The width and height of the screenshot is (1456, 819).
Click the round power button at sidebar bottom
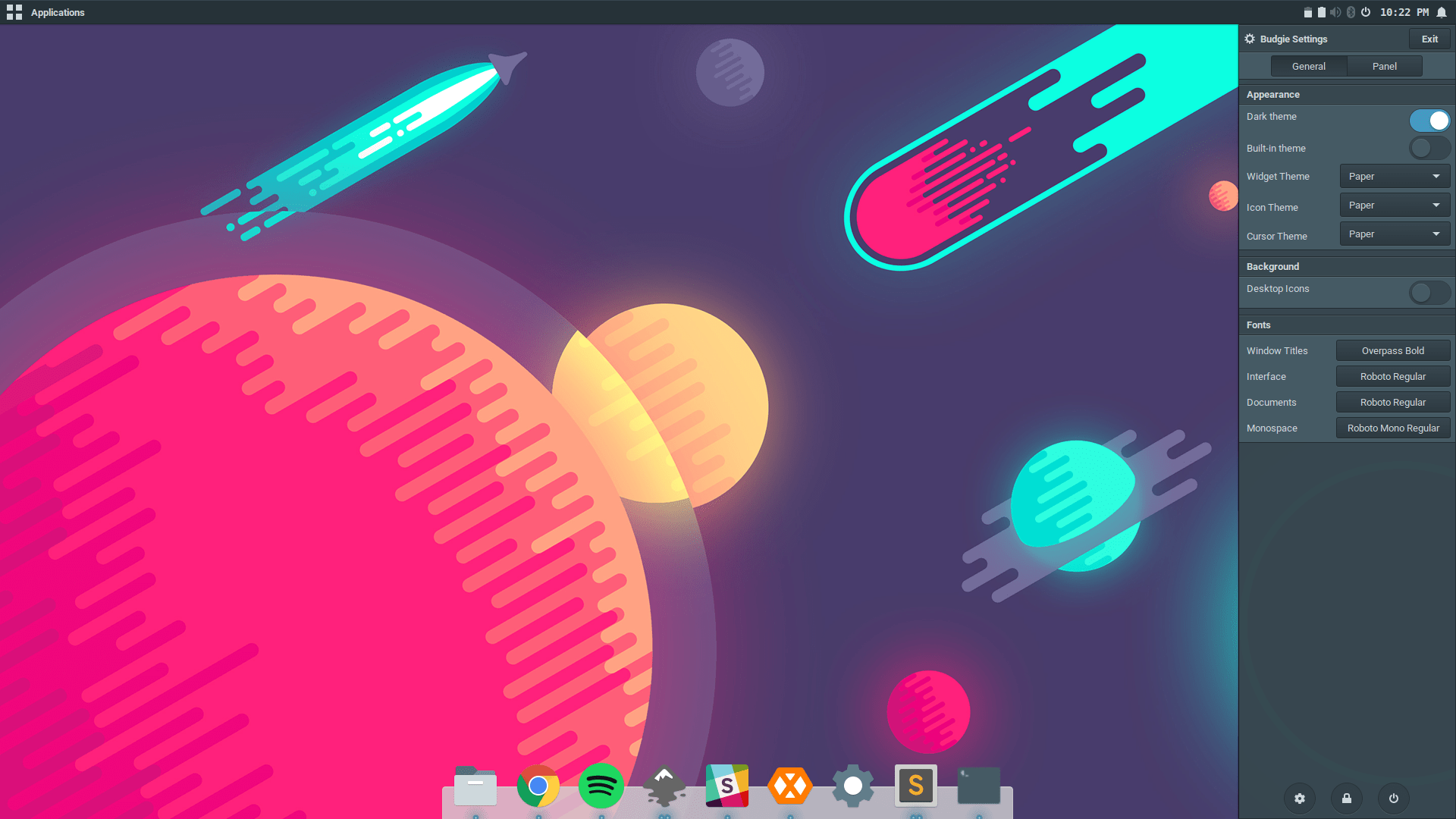1394,798
